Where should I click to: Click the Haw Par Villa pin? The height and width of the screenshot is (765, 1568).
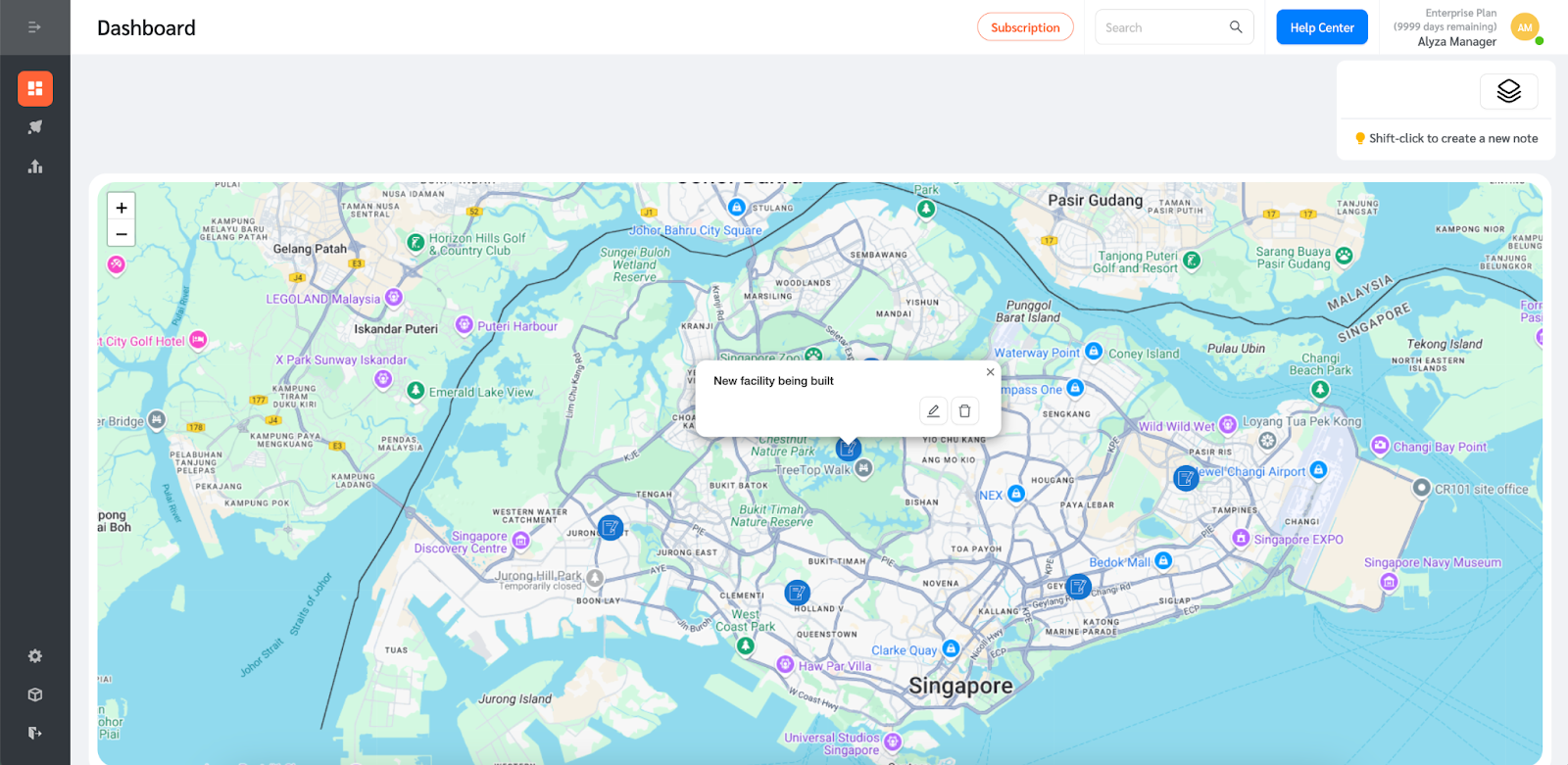click(785, 664)
